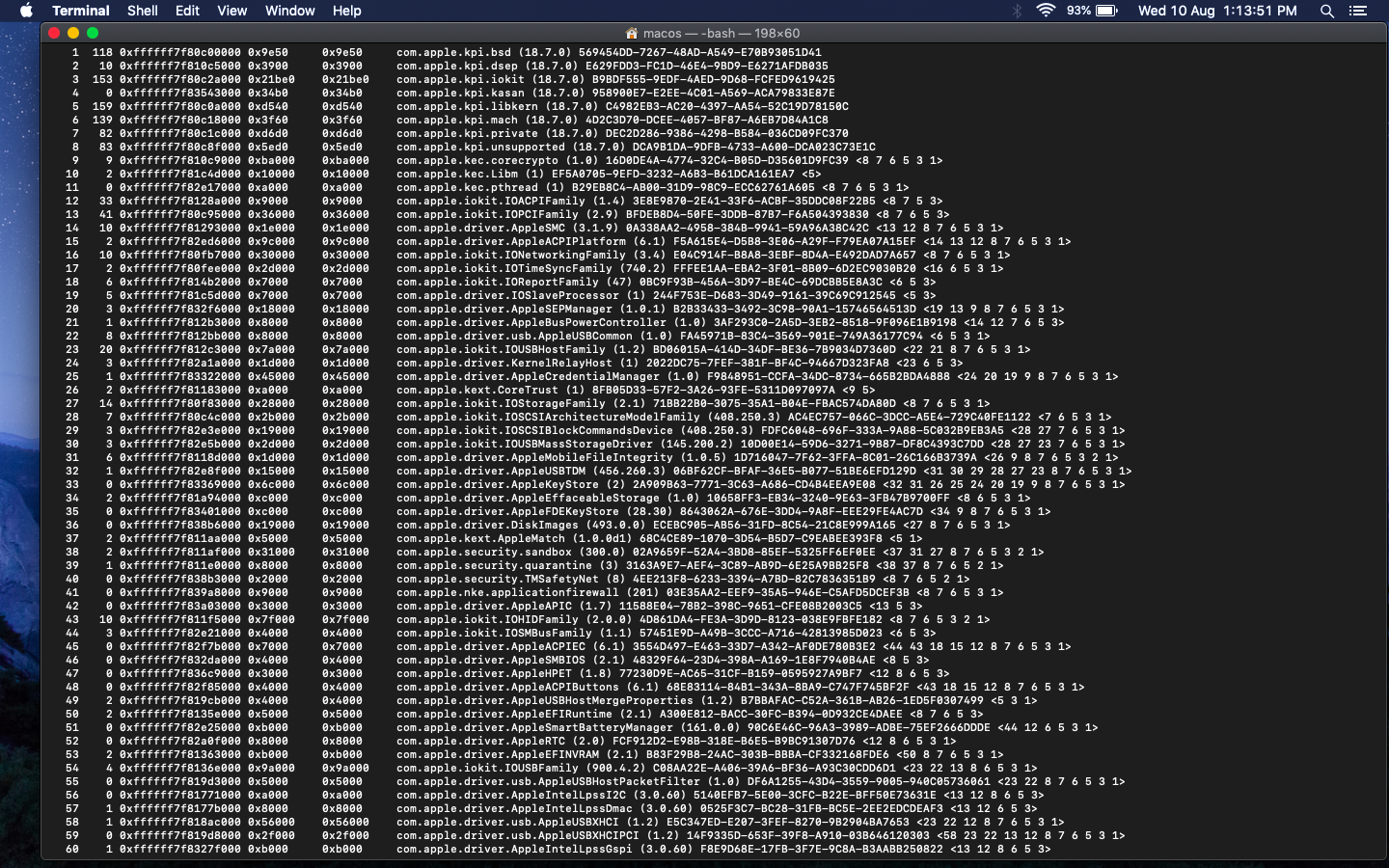This screenshot has width=1389, height=868.
Task: Open the Window menu
Action: pyautogui.click(x=289, y=11)
